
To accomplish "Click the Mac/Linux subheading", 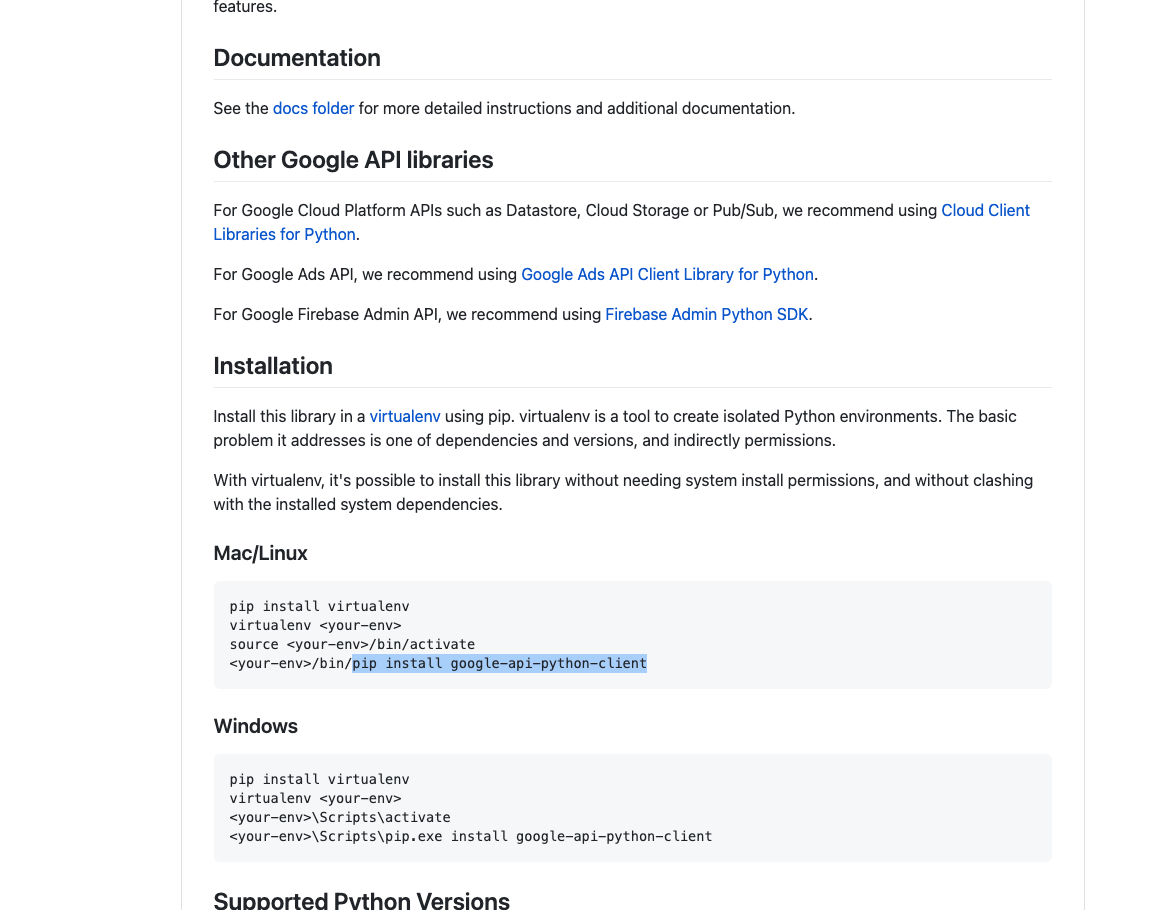I will [260, 553].
